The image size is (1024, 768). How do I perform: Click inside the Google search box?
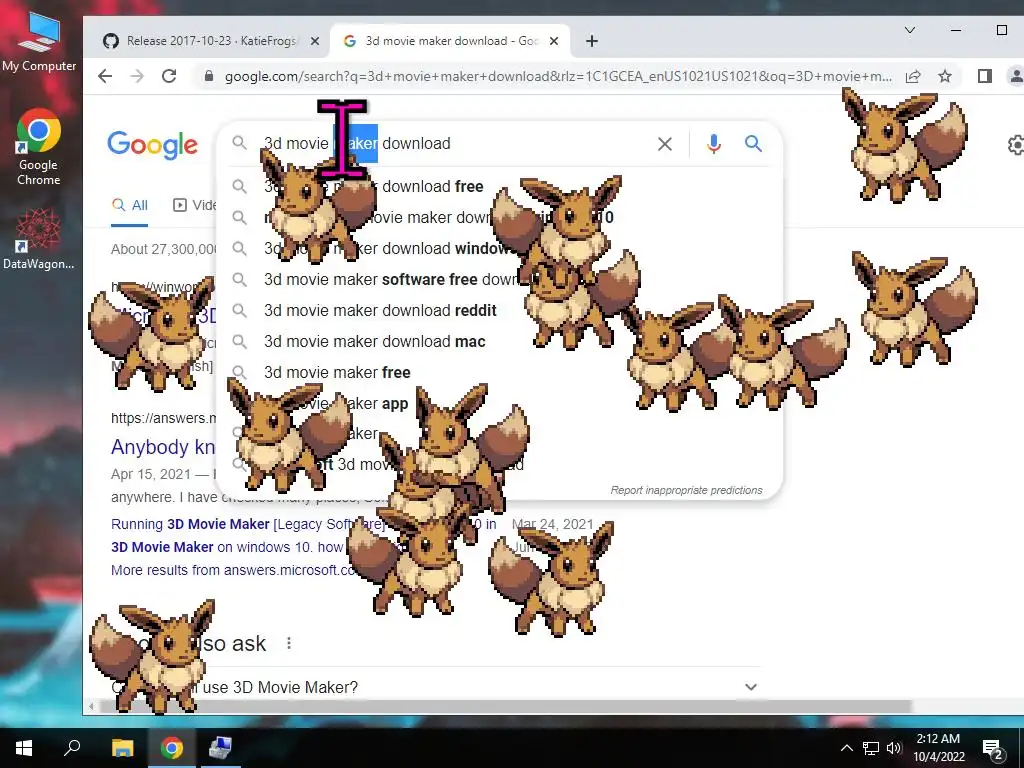point(451,144)
